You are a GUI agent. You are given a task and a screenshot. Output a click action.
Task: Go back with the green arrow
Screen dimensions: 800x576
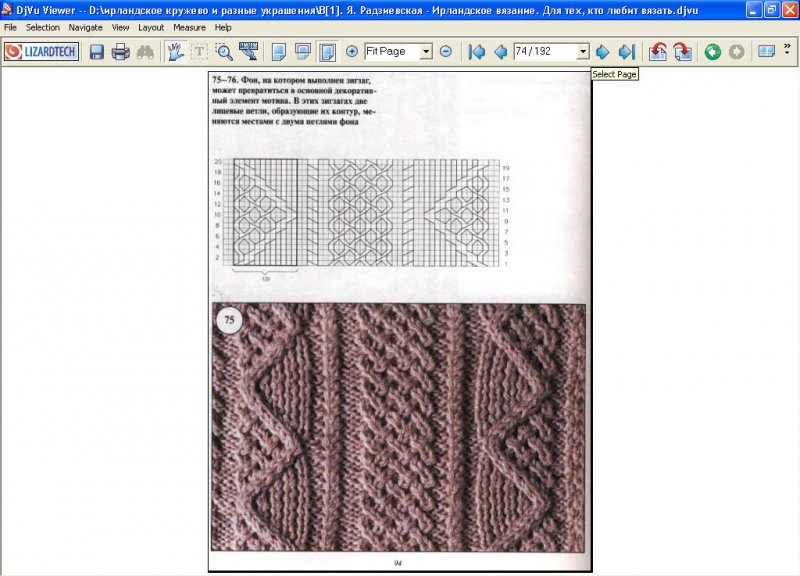[713, 52]
